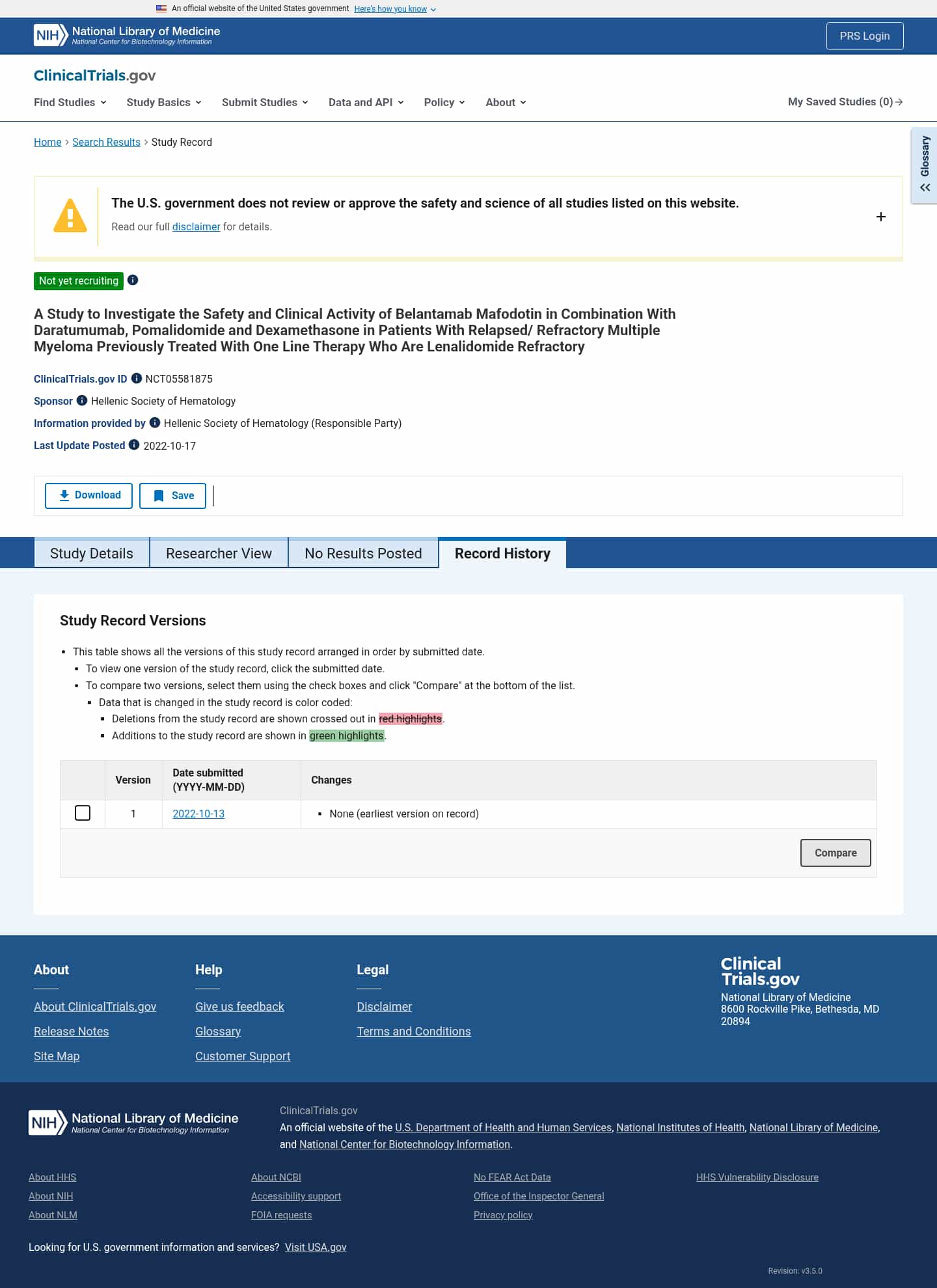The image size is (937, 1288).
Task: Click the info icon beside Not yet recruiting
Action: pos(133,280)
